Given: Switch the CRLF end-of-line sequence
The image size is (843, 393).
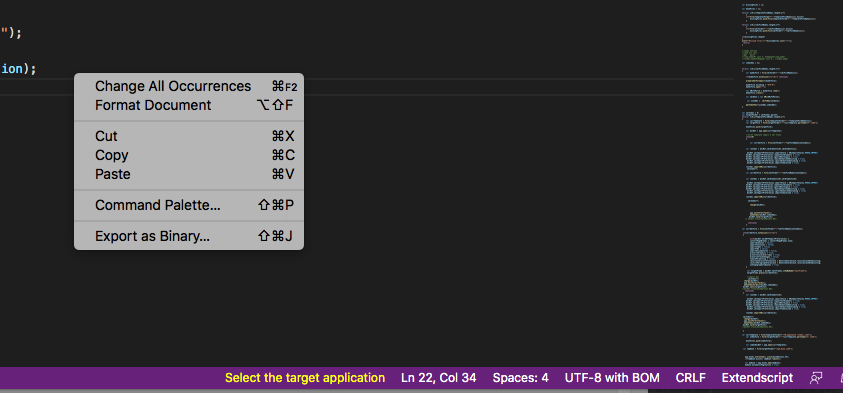Looking at the screenshot, I should click(x=690, y=378).
